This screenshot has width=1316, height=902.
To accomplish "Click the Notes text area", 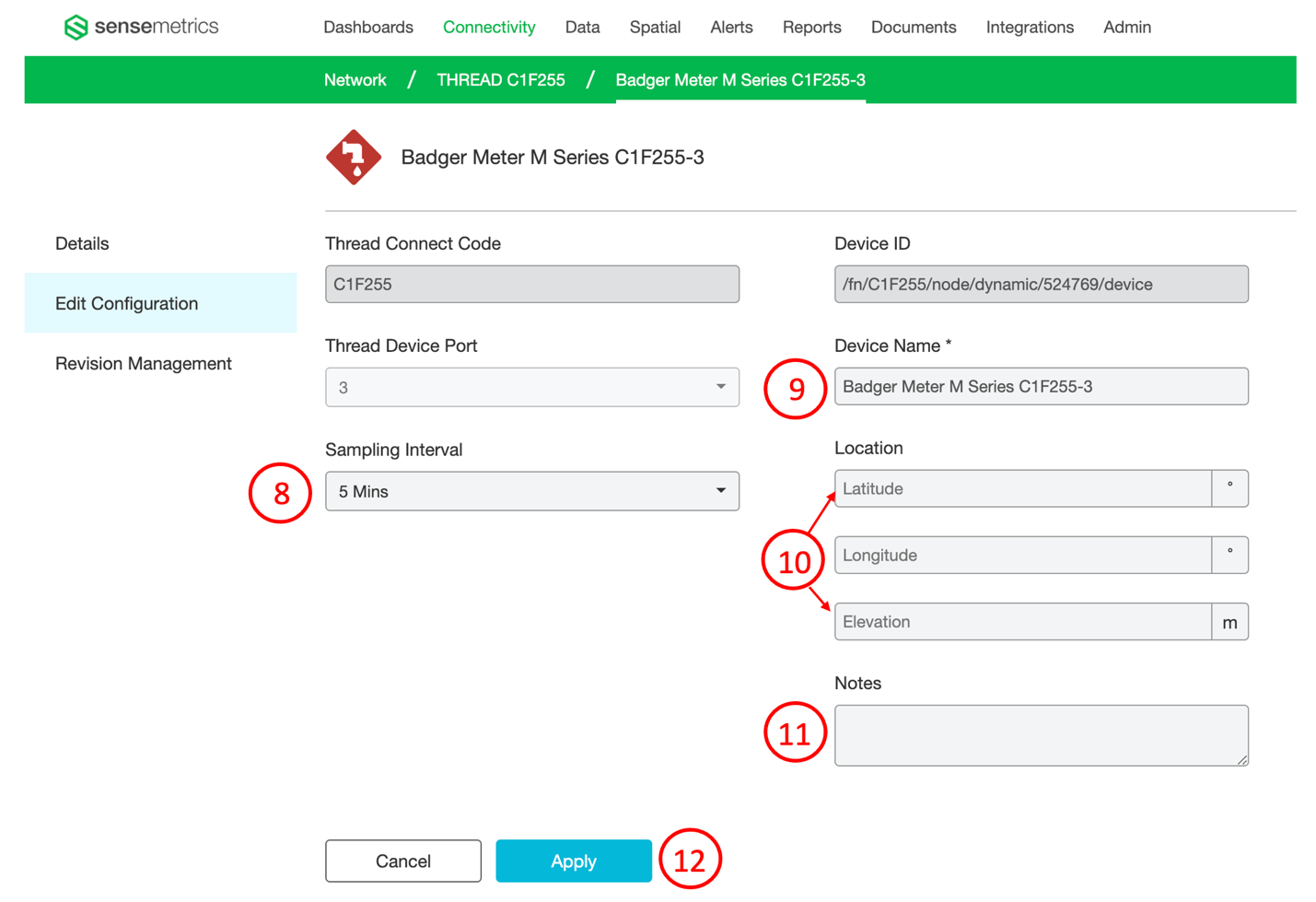I will point(1042,735).
